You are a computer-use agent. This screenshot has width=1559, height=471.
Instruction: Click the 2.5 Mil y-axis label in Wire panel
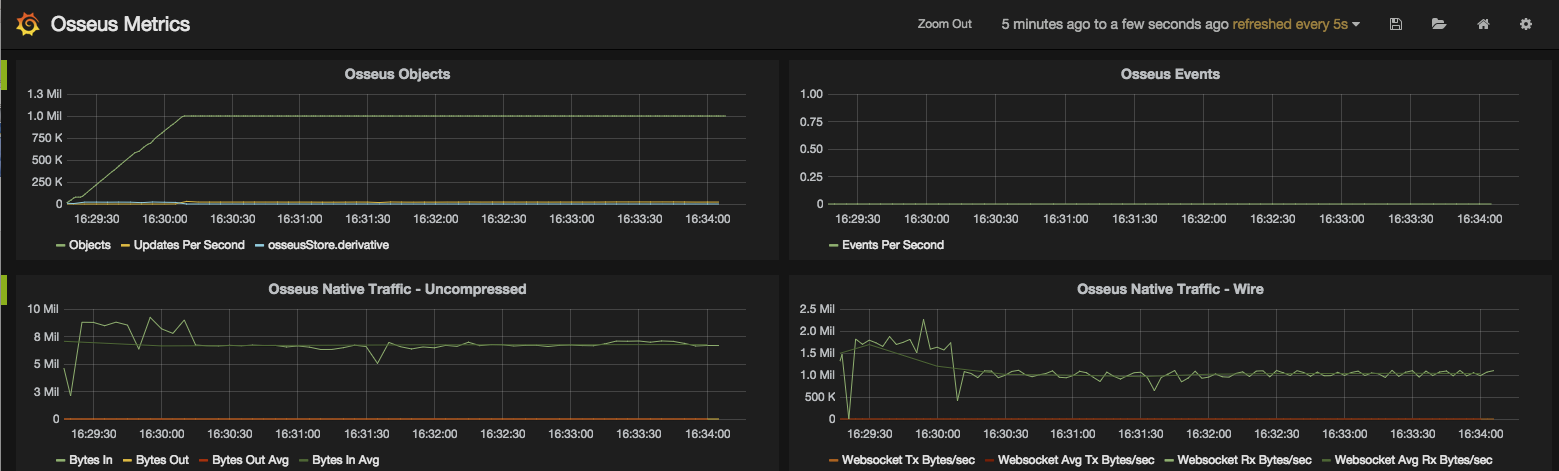(x=819, y=309)
